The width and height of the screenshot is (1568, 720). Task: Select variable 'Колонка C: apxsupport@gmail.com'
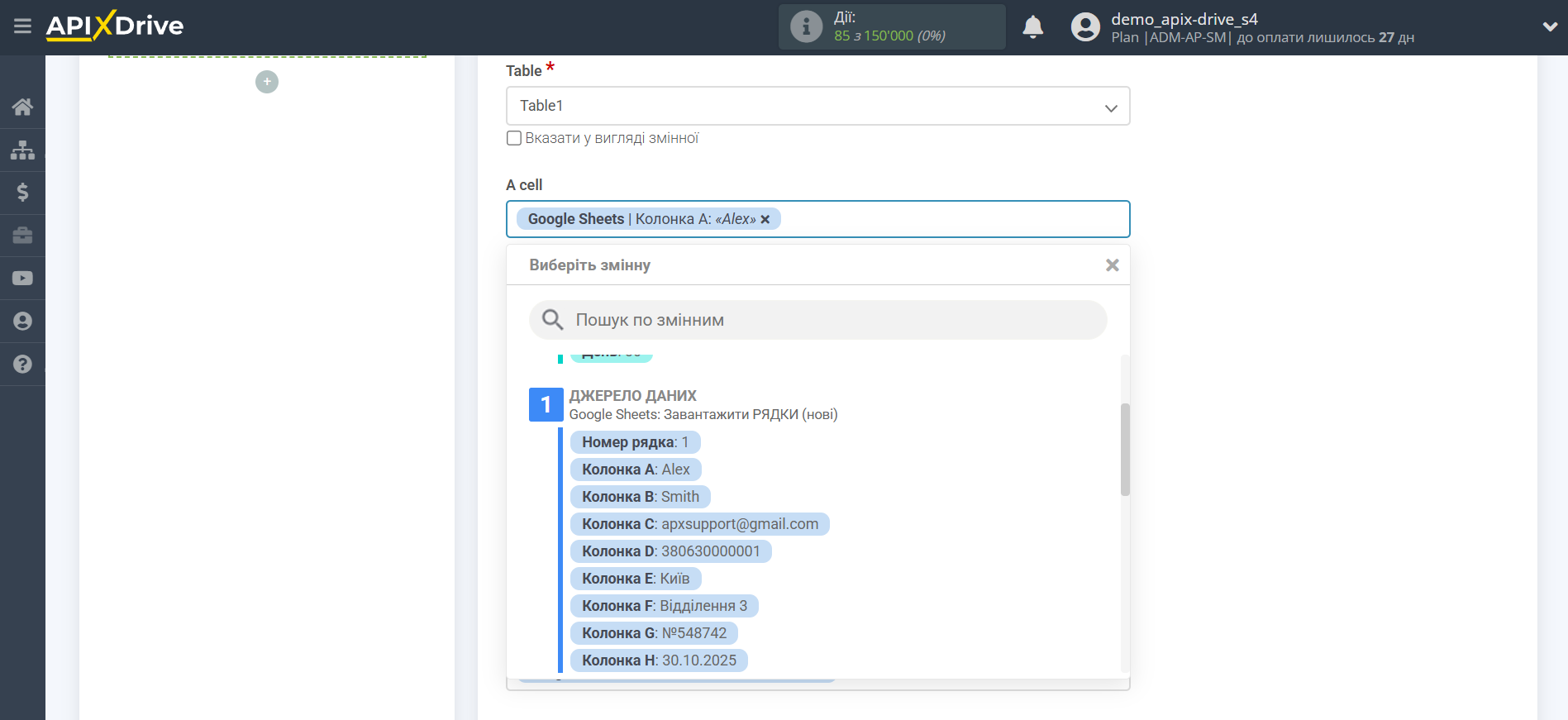click(700, 524)
